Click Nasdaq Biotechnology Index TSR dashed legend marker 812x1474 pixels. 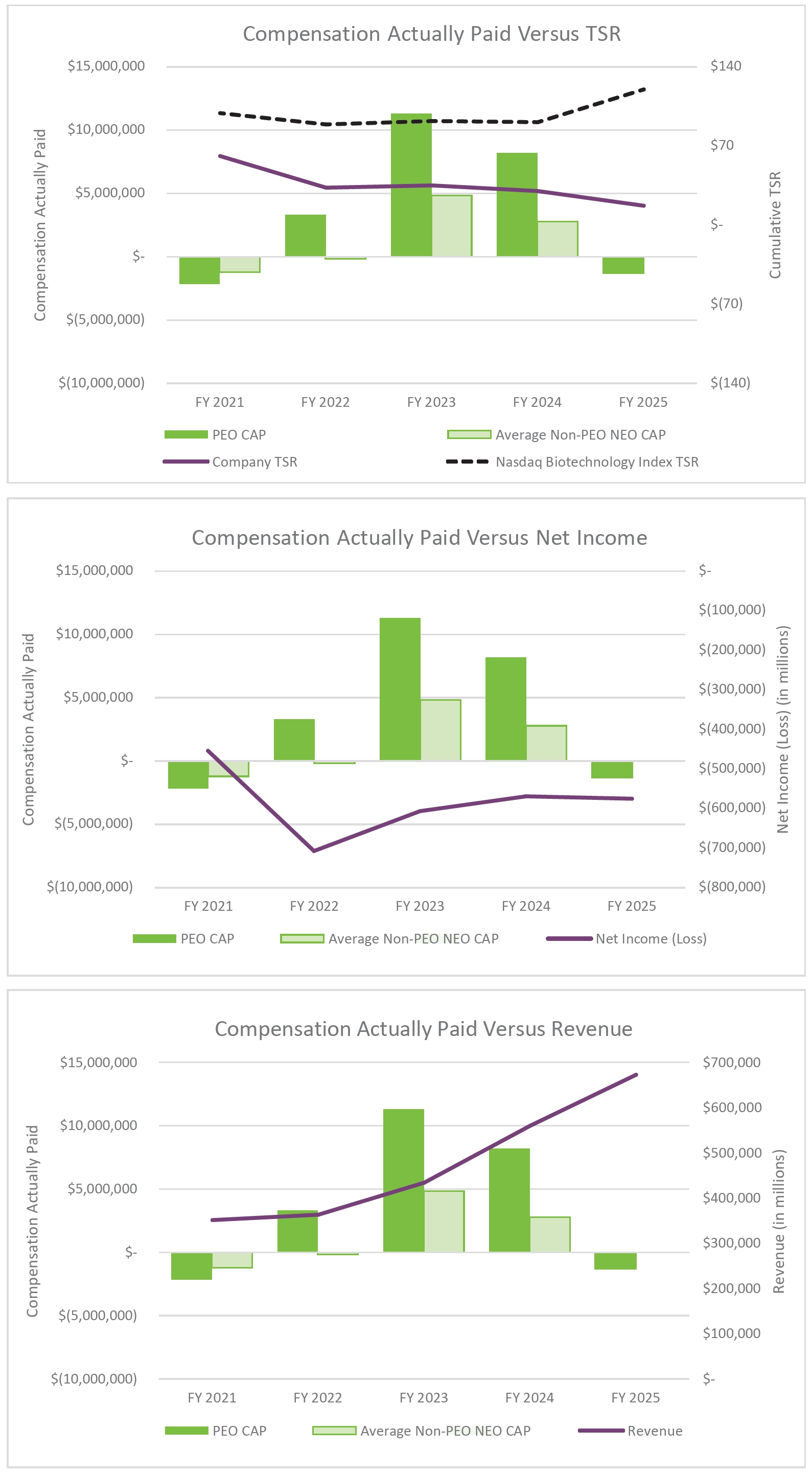[467, 462]
